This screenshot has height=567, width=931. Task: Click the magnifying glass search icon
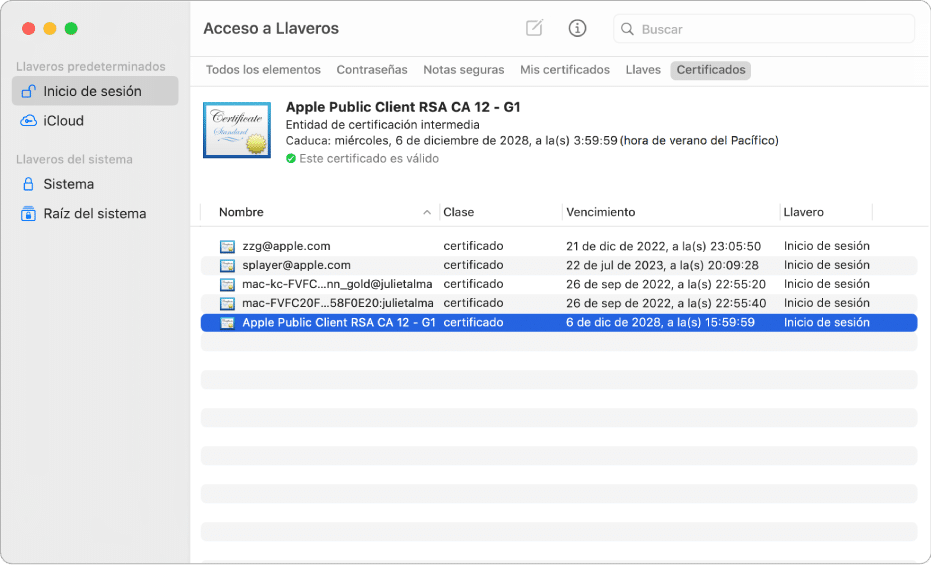(627, 29)
